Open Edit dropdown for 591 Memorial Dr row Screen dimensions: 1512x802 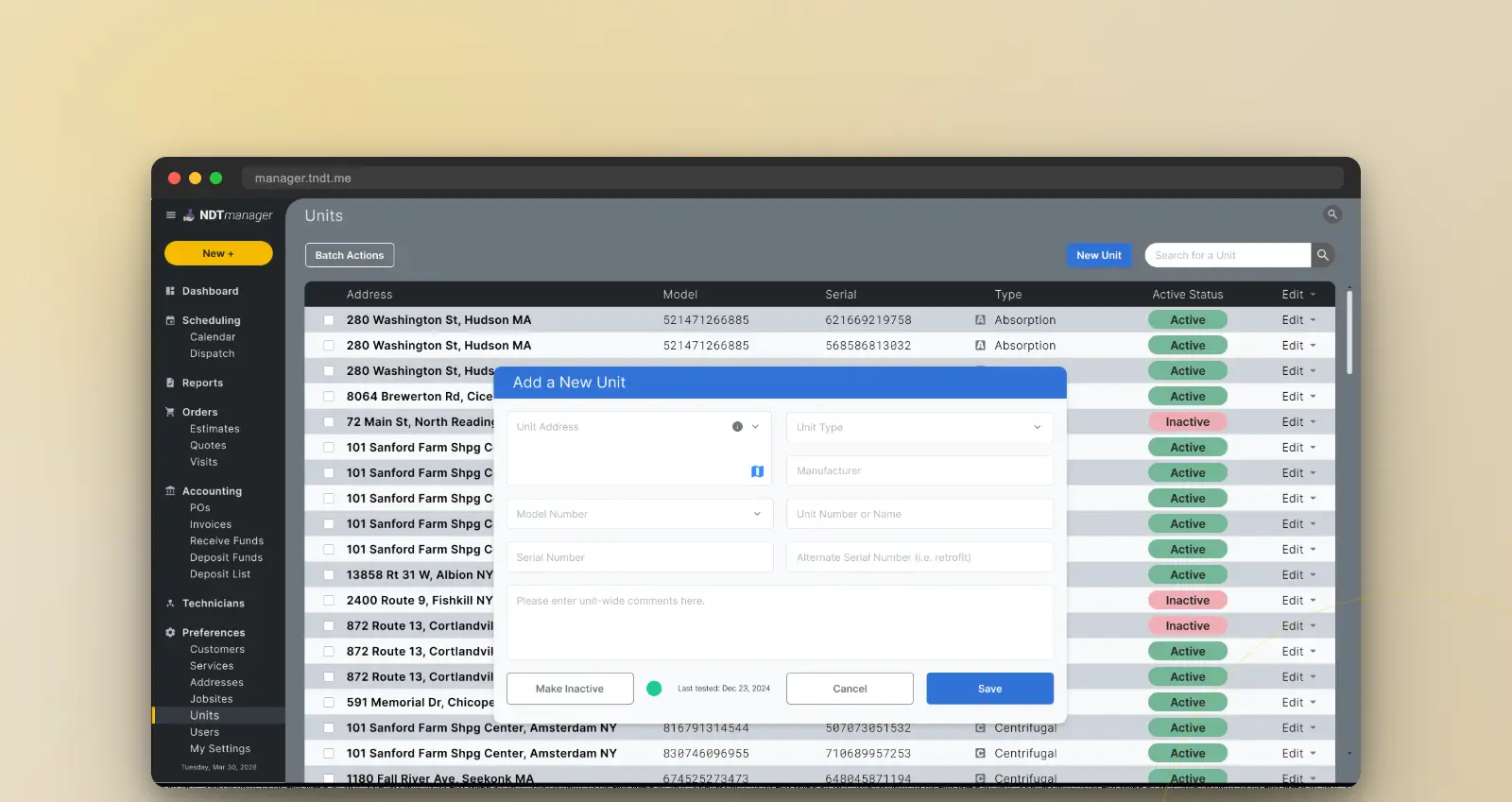point(1298,703)
